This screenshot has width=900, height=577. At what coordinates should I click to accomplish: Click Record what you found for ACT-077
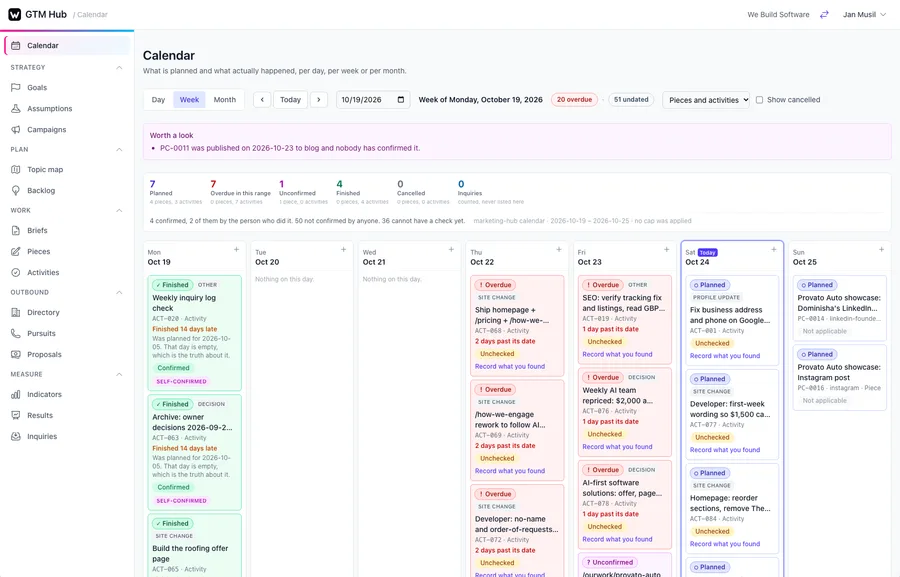[724, 450]
